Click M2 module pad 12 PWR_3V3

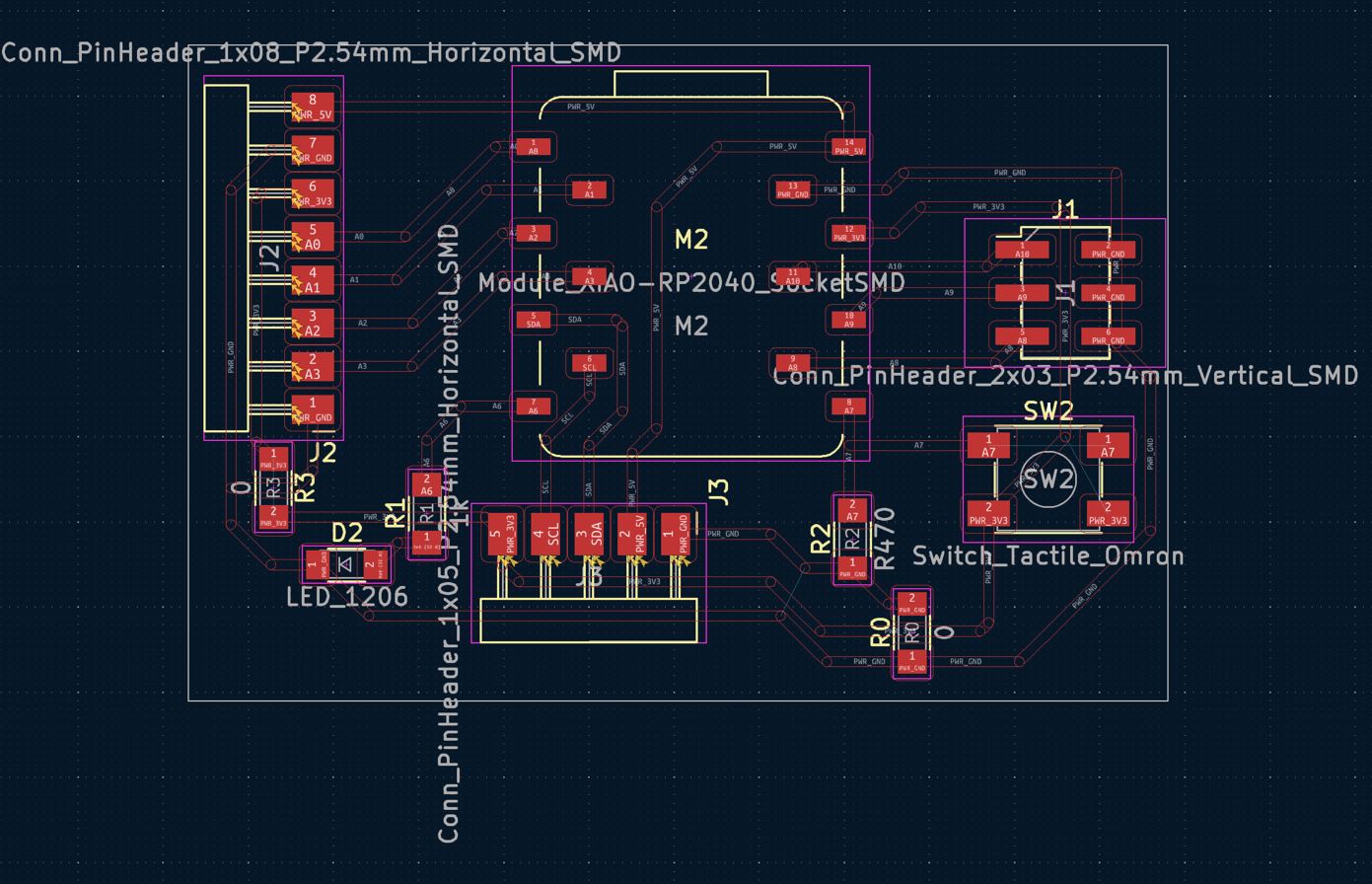pyautogui.click(x=848, y=233)
